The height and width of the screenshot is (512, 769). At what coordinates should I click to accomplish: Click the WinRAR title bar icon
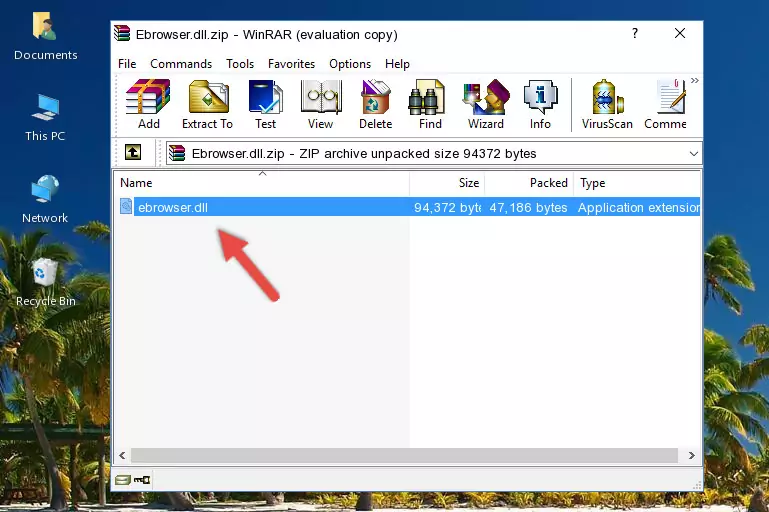(x=122, y=34)
